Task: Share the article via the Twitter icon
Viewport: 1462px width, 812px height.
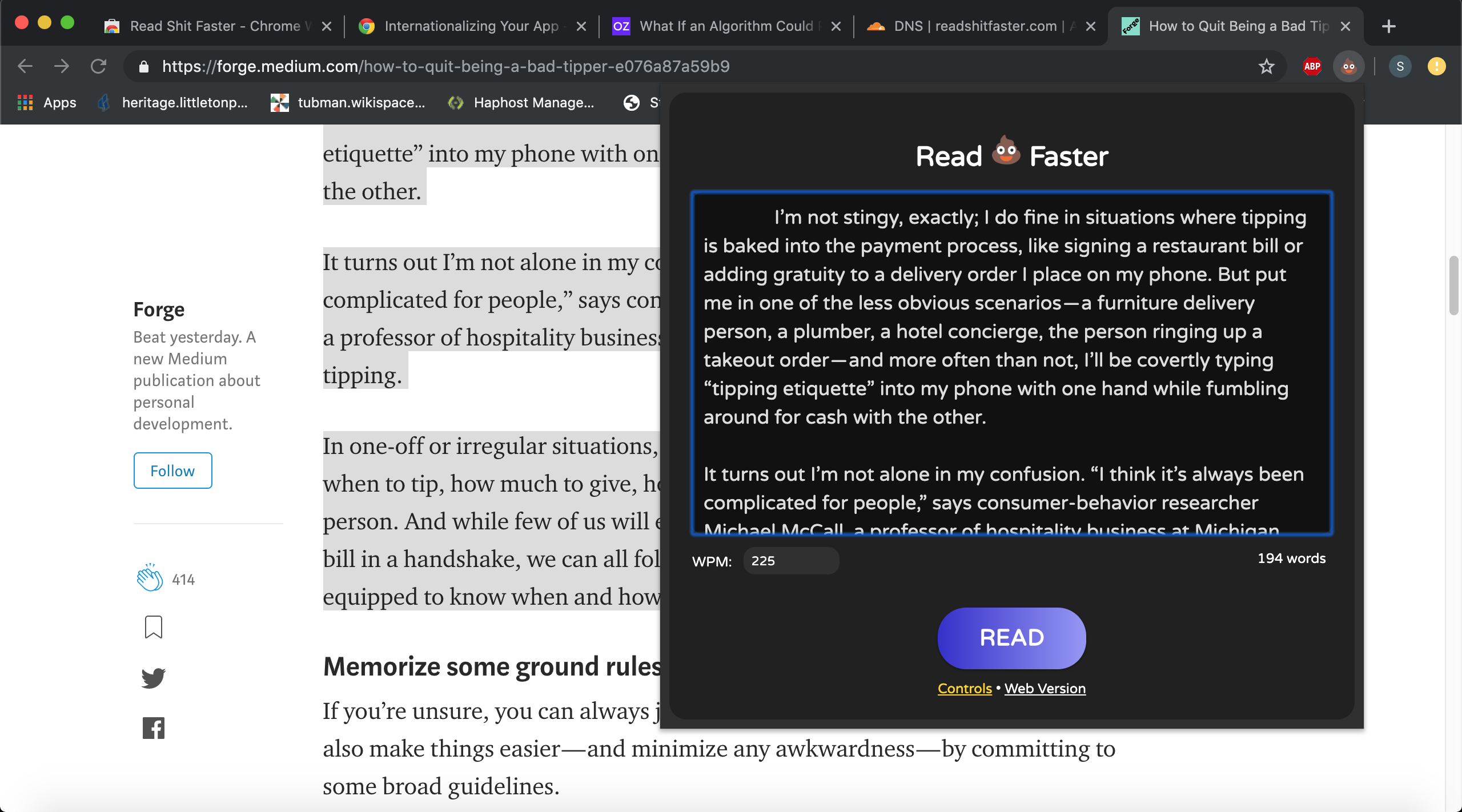Action: 152,677
